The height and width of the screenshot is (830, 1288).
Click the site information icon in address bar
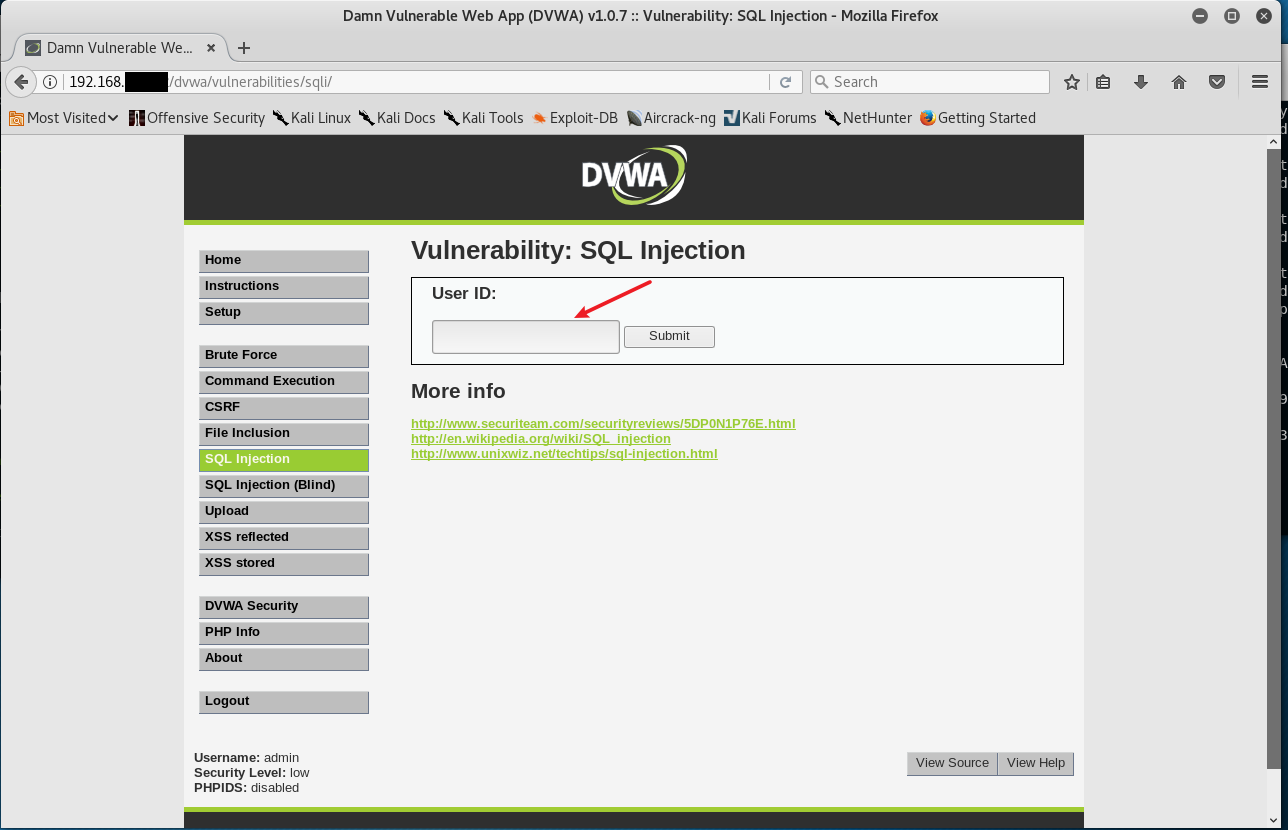50,82
